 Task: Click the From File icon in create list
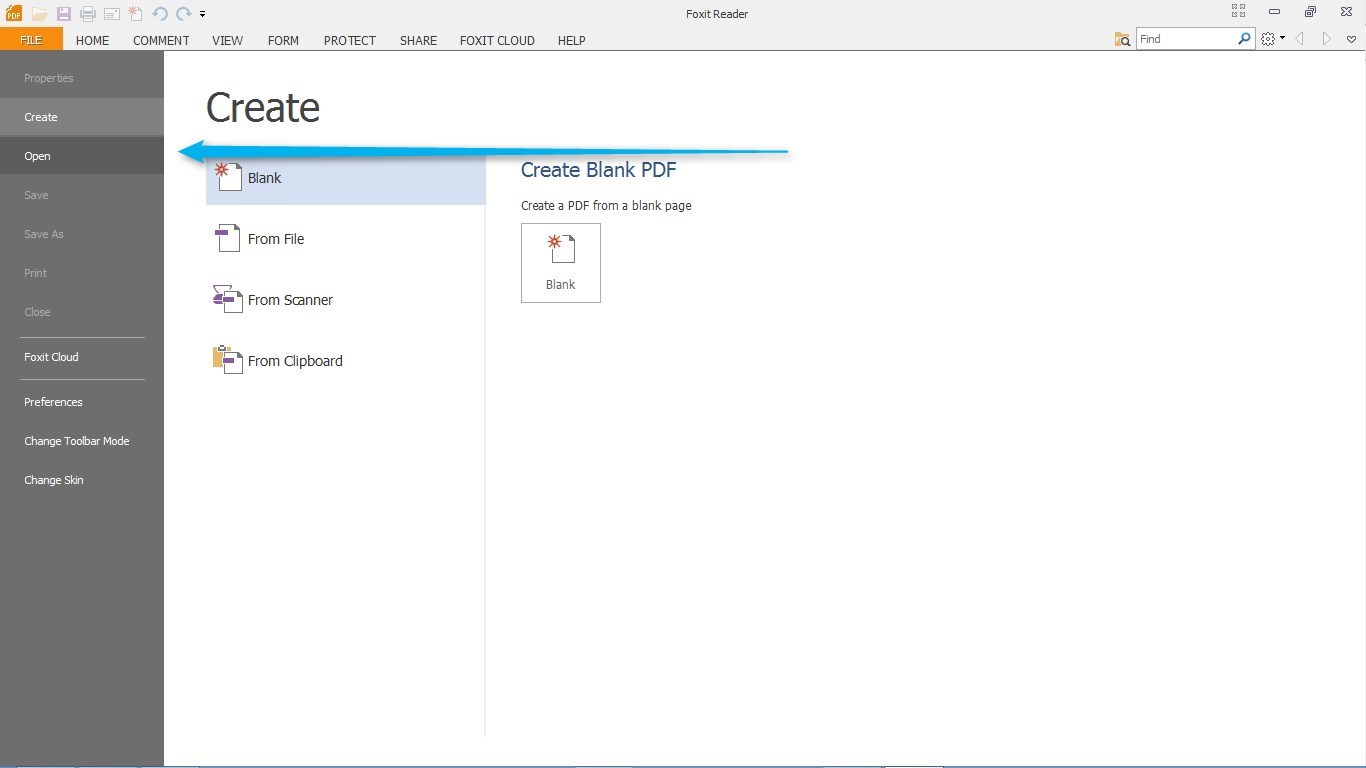point(228,238)
